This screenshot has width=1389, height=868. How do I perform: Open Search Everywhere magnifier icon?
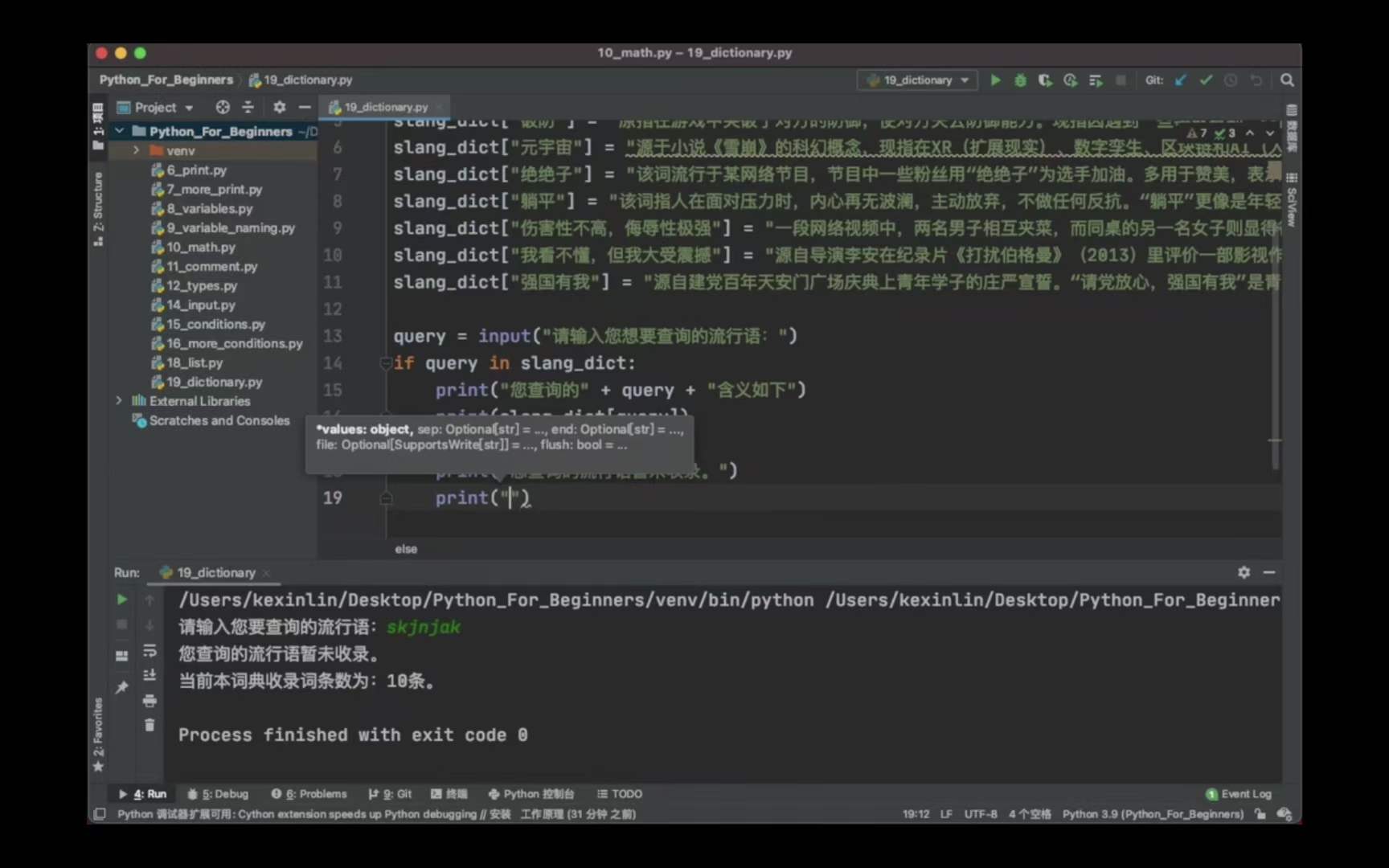tap(1287, 80)
